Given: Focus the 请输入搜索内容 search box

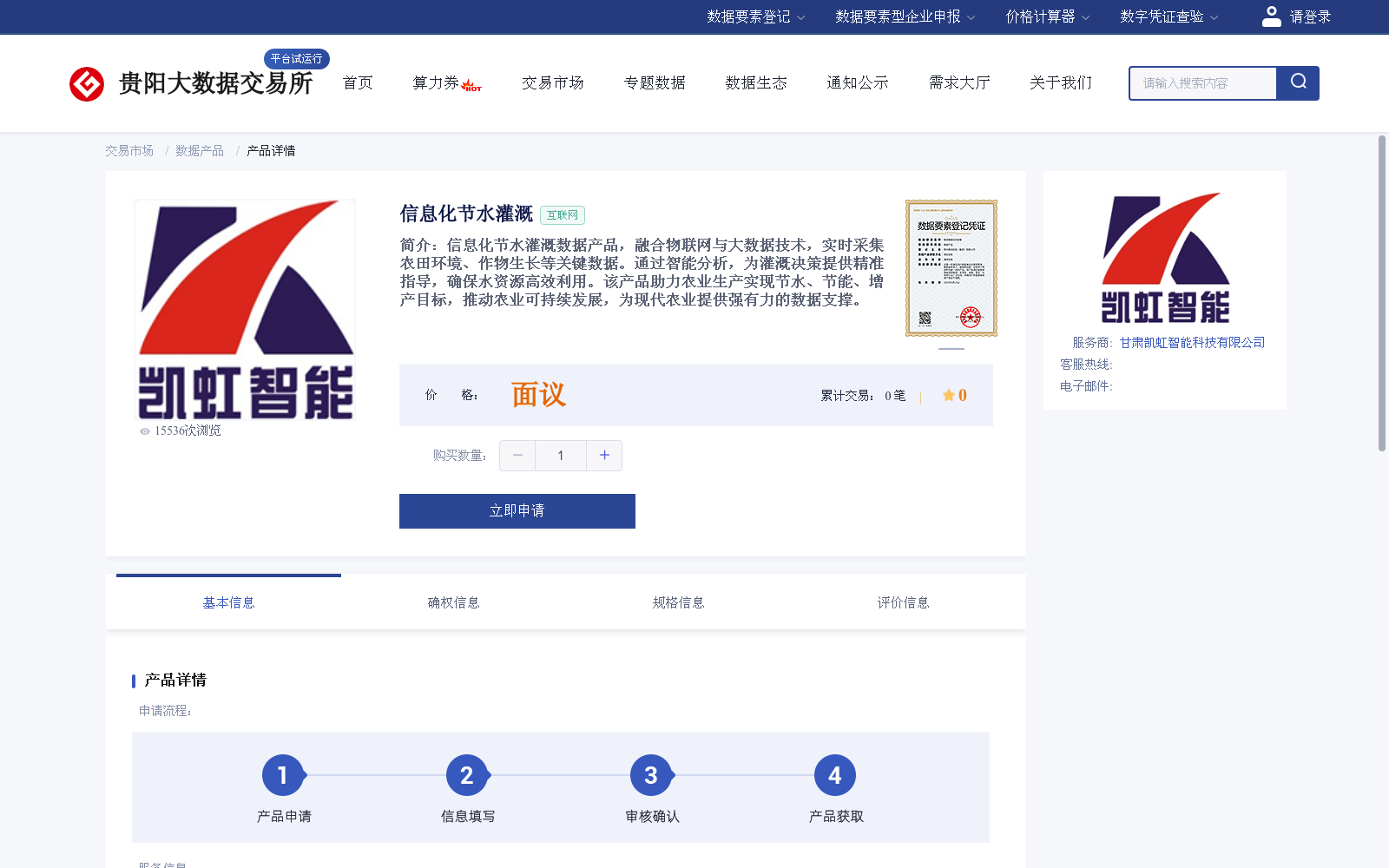Looking at the screenshot, I should pyautogui.click(x=1203, y=83).
